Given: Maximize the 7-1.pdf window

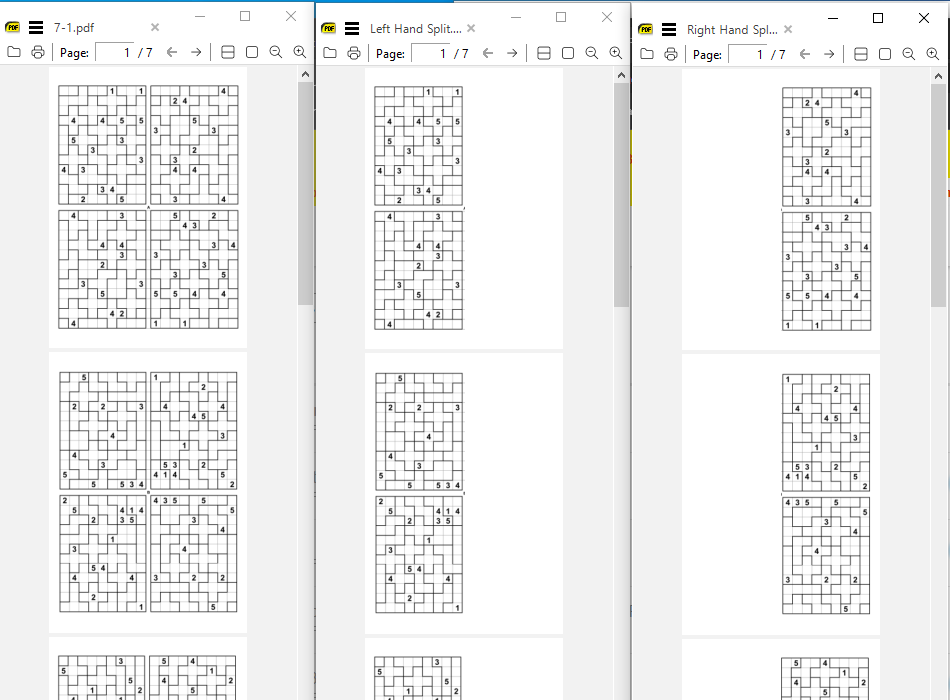Looking at the screenshot, I should (x=245, y=16).
